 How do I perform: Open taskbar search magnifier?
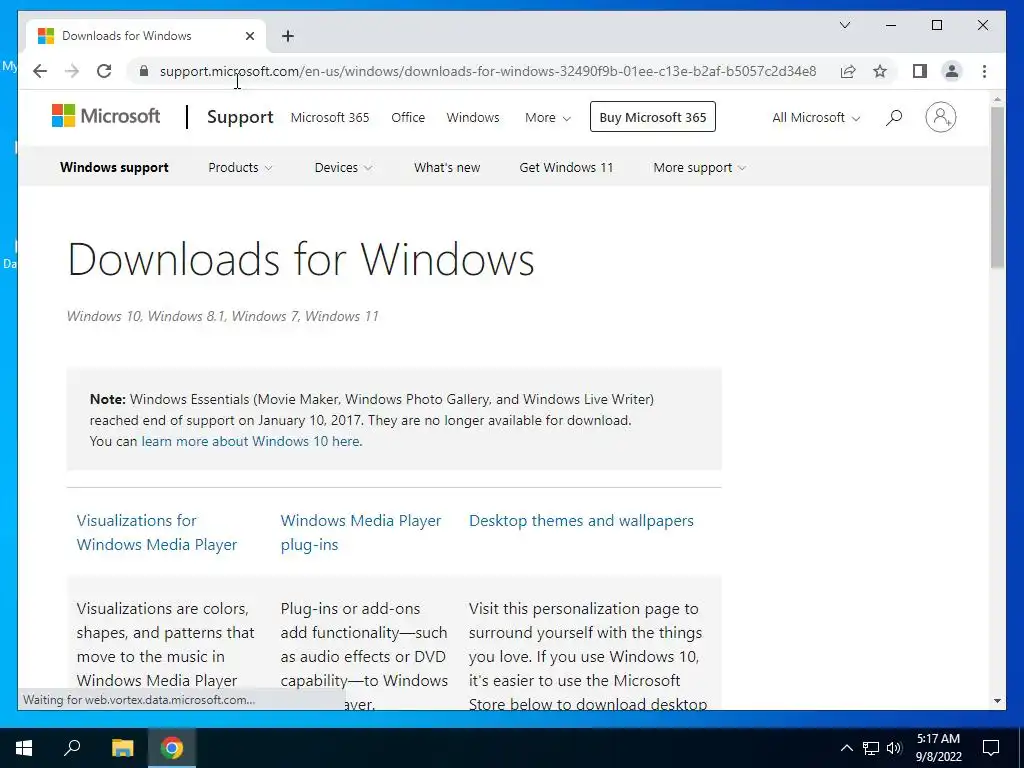tap(72, 748)
